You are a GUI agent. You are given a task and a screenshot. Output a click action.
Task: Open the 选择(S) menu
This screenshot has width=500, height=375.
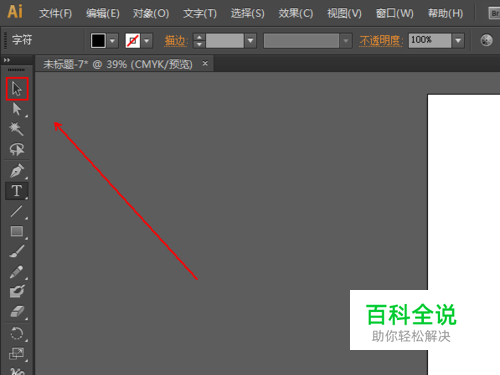point(248,13)
